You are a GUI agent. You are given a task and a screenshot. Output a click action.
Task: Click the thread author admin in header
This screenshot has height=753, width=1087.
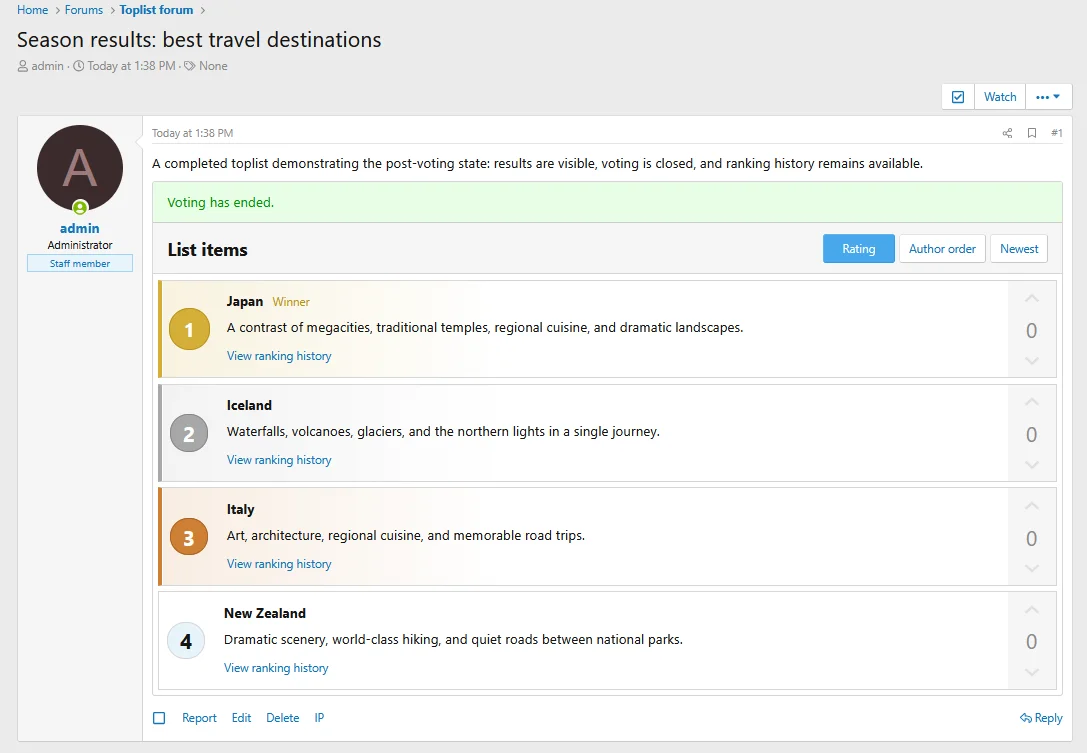47,66
